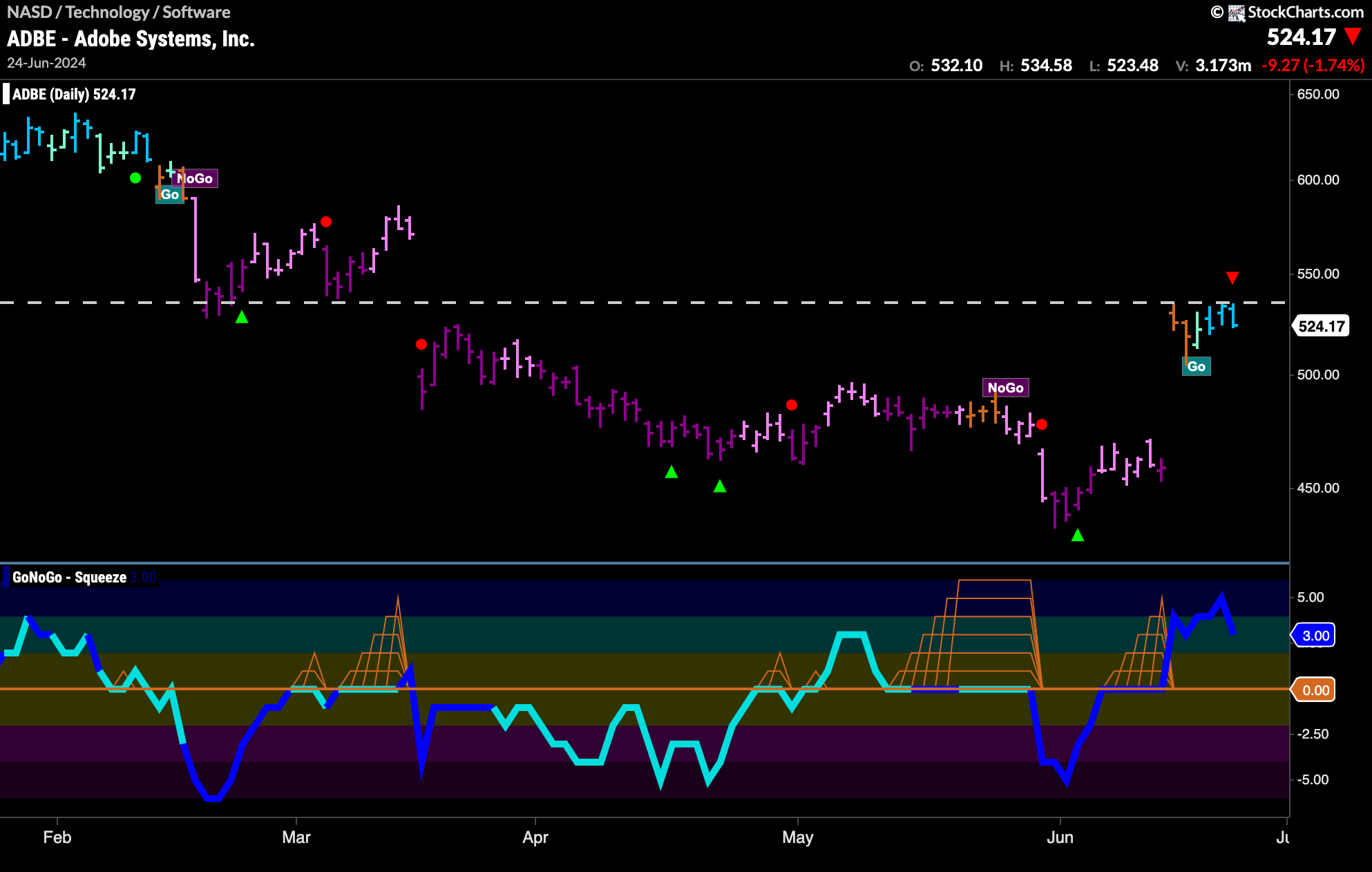Click the 524.17 price tag on axis
The height and width of the screenshot is (872, 1372).
pos(1322,326)
